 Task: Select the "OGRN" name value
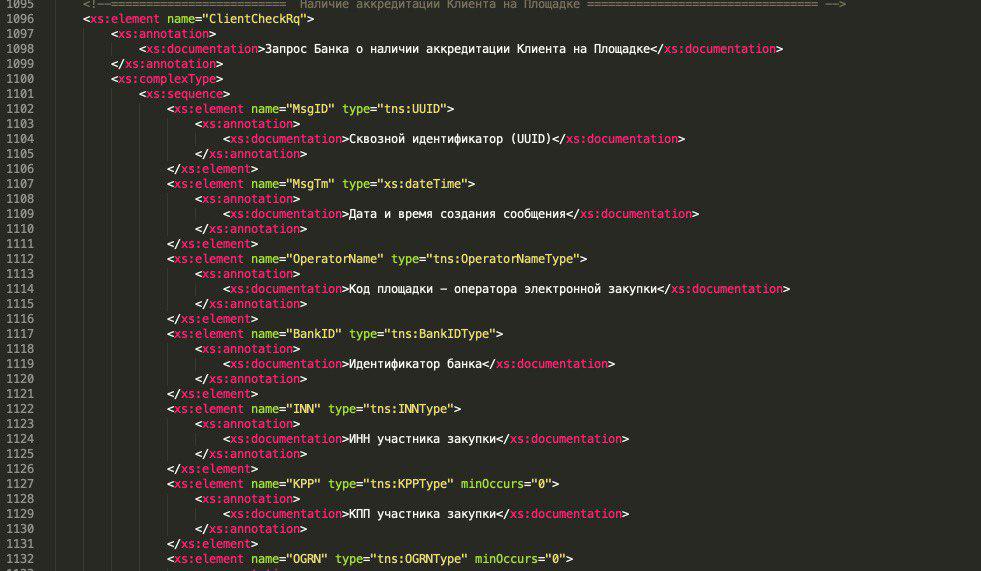[x=307, y=559]
